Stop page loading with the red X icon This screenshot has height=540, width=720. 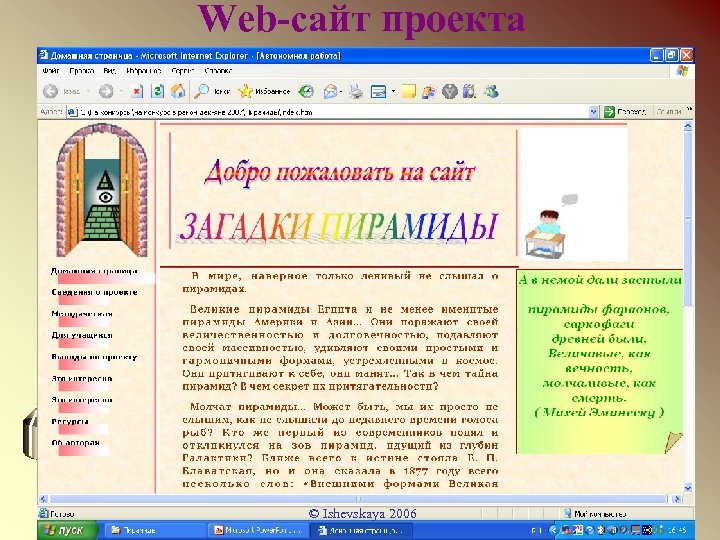click(x=136, y=91)
